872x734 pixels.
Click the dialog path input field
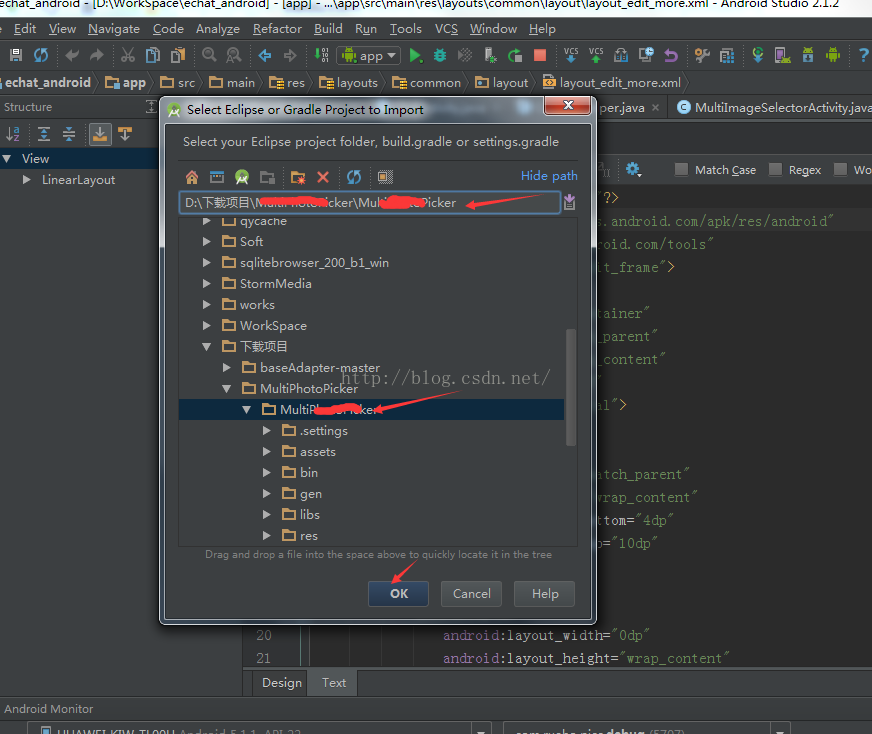tap(369, 202)
